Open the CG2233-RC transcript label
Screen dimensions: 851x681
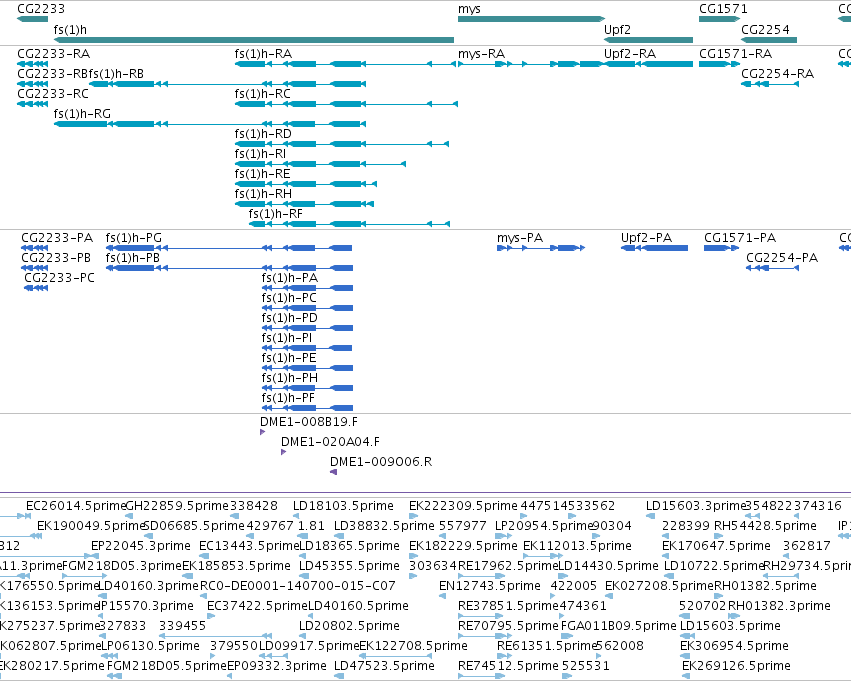(x=53, y=94)
